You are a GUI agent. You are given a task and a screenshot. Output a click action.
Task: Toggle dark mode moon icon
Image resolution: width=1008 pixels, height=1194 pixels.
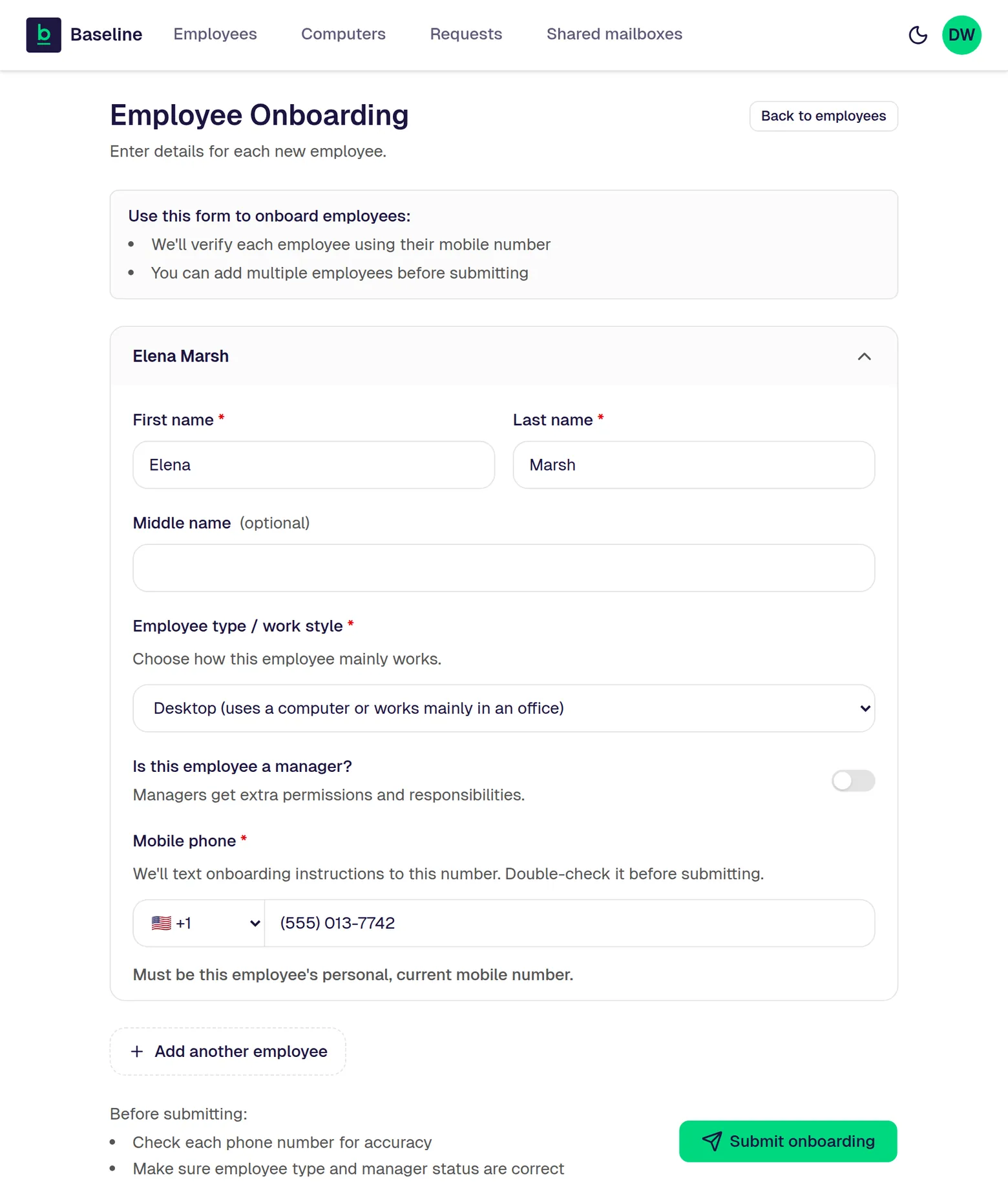coord(918,35)
